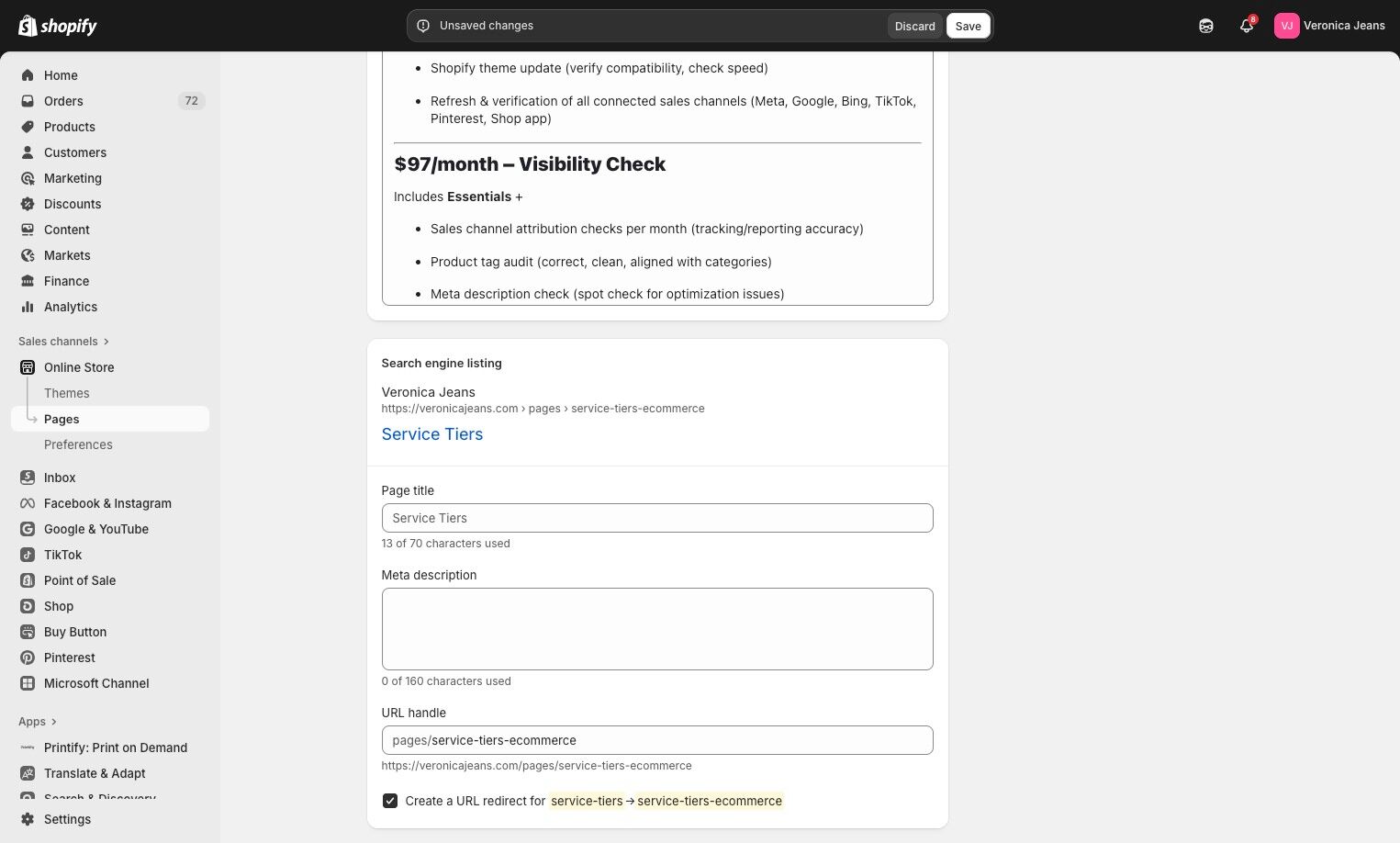Uncheck the Create a URL redirect checkbox
The width and height of the screenshot is (1400, 843).
(390, 801)
